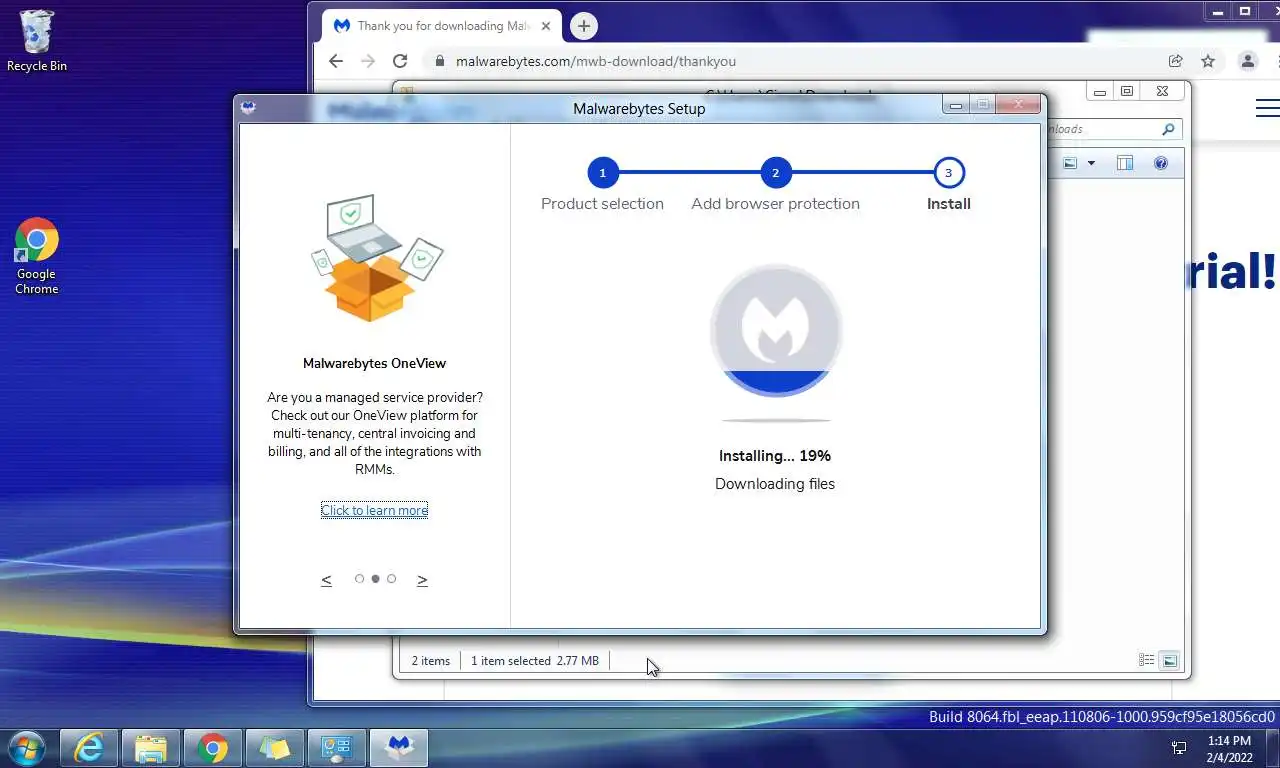Select the first carousel dot
The height and width of the screenshot is (768, 1280).
click(x=359, y=579)
